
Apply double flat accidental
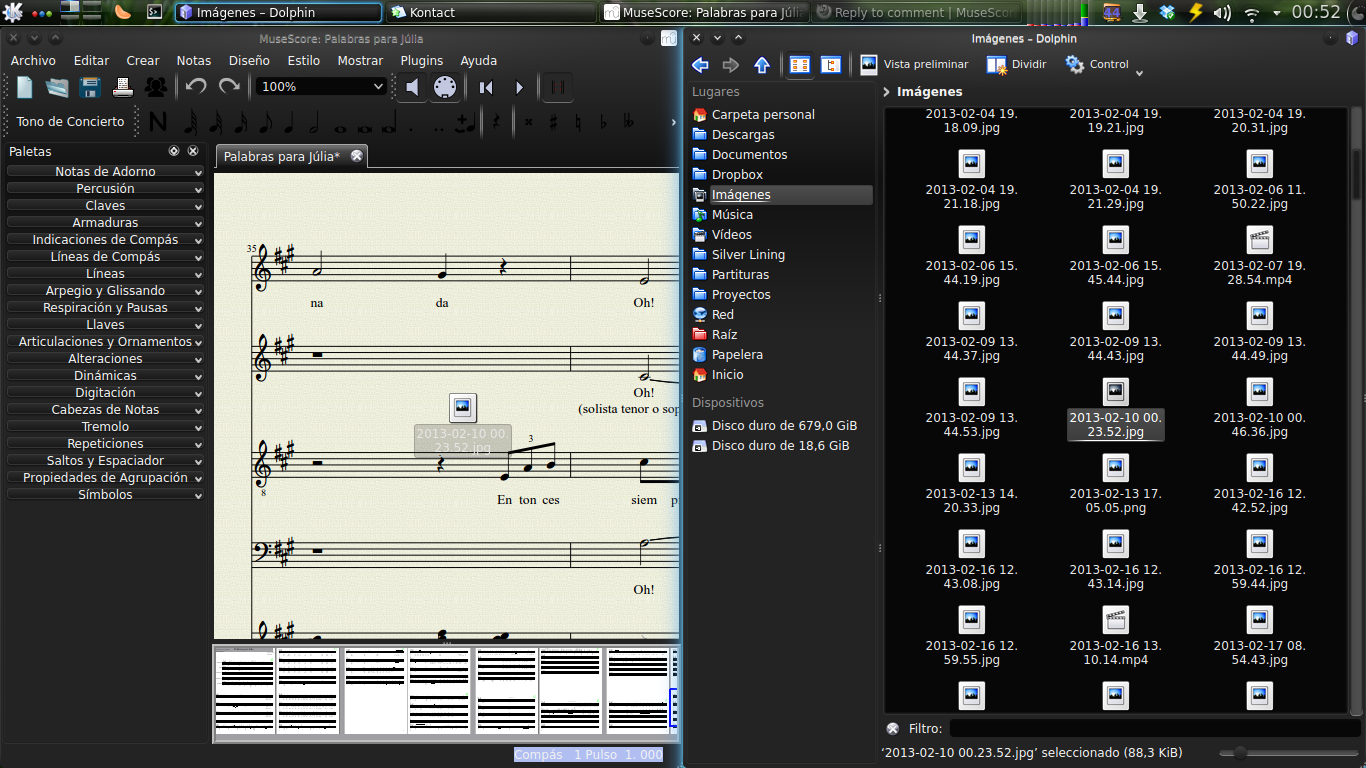point(628,122)
